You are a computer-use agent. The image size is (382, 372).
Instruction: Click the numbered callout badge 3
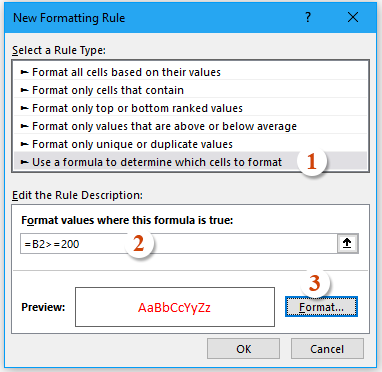point(315,283)
